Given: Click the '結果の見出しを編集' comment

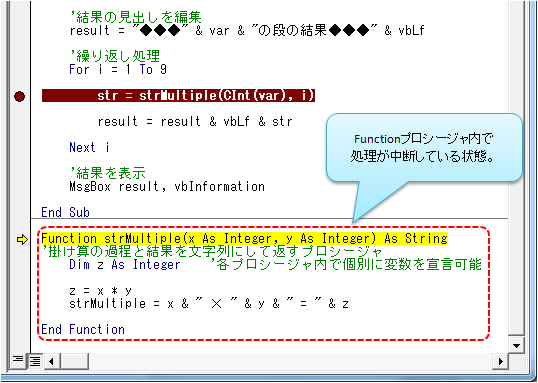Looking at the screenshot, I should [136, 18].
